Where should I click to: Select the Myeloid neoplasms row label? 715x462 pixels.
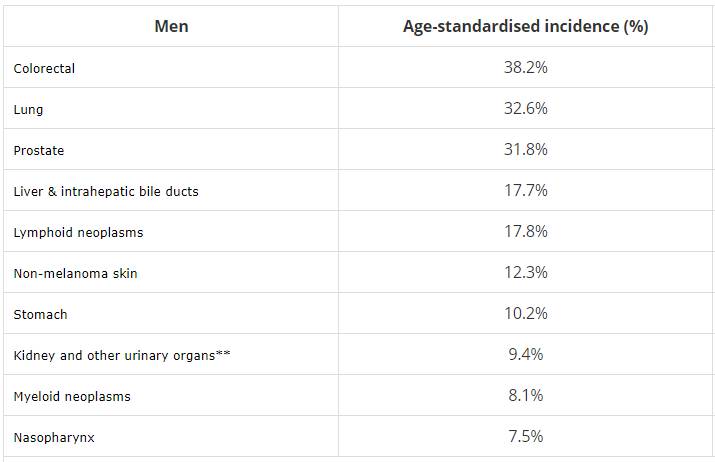[x=72, y=396]
